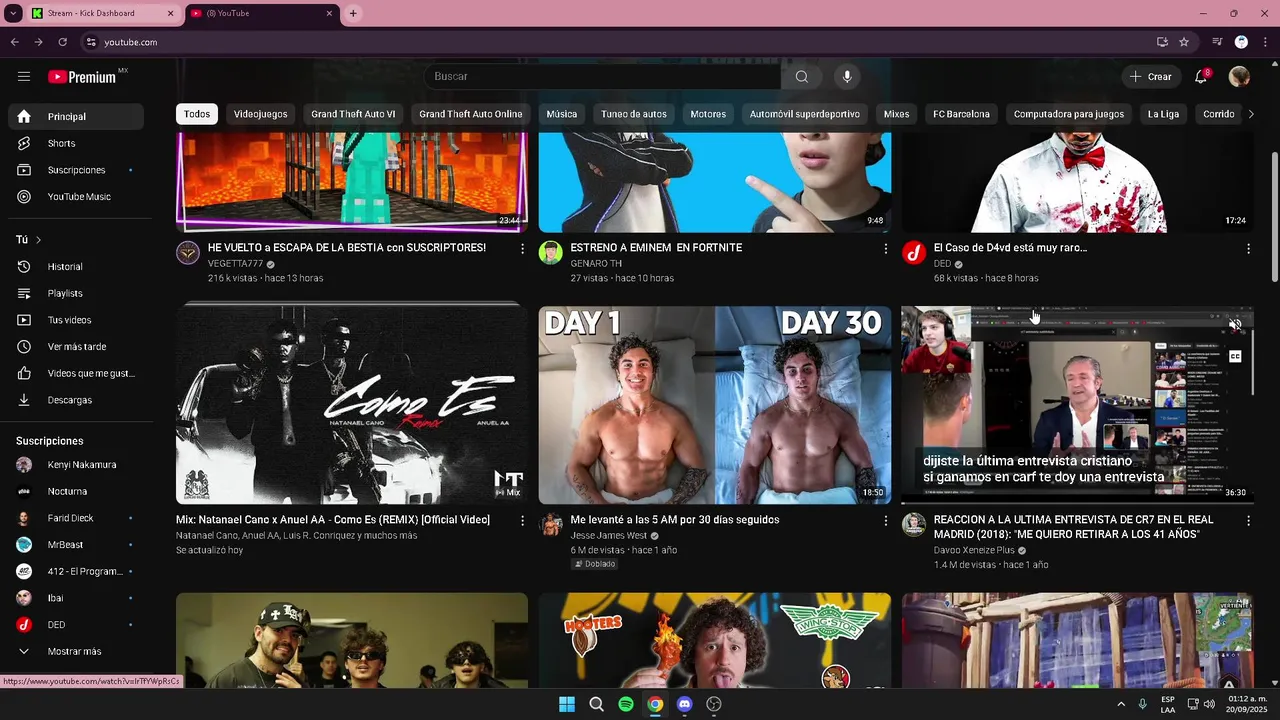Click the browser address bar
The width and height of the screenshot is (1280, 720).
tap(620, 42)
